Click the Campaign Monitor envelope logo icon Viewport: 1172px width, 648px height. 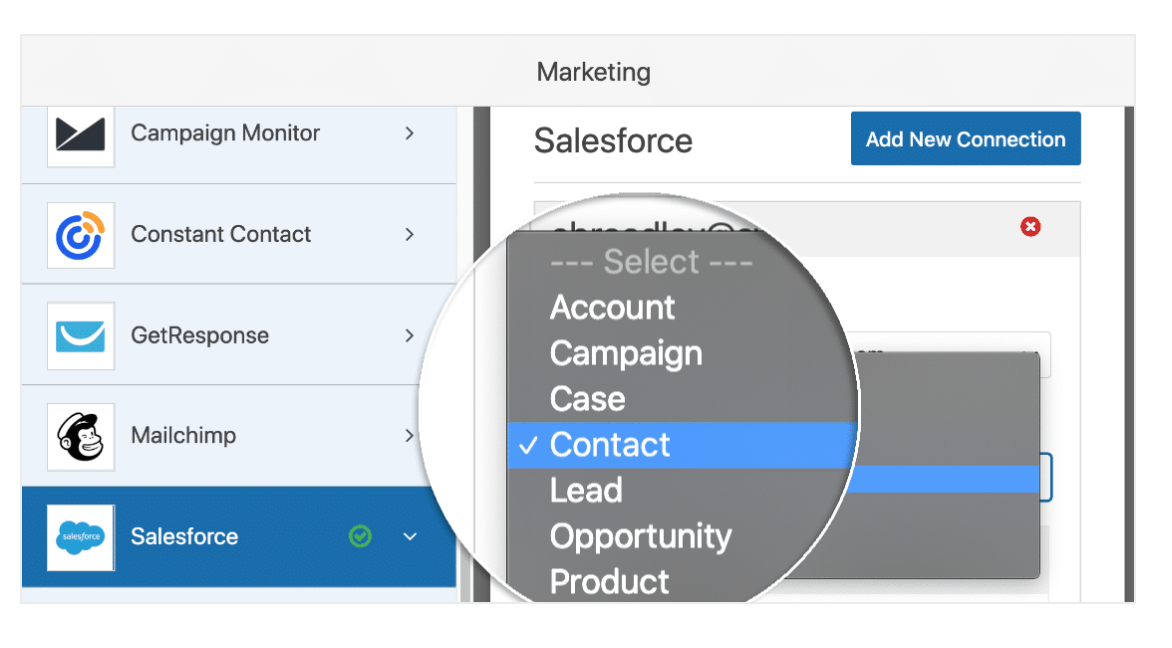coord(81,134)
